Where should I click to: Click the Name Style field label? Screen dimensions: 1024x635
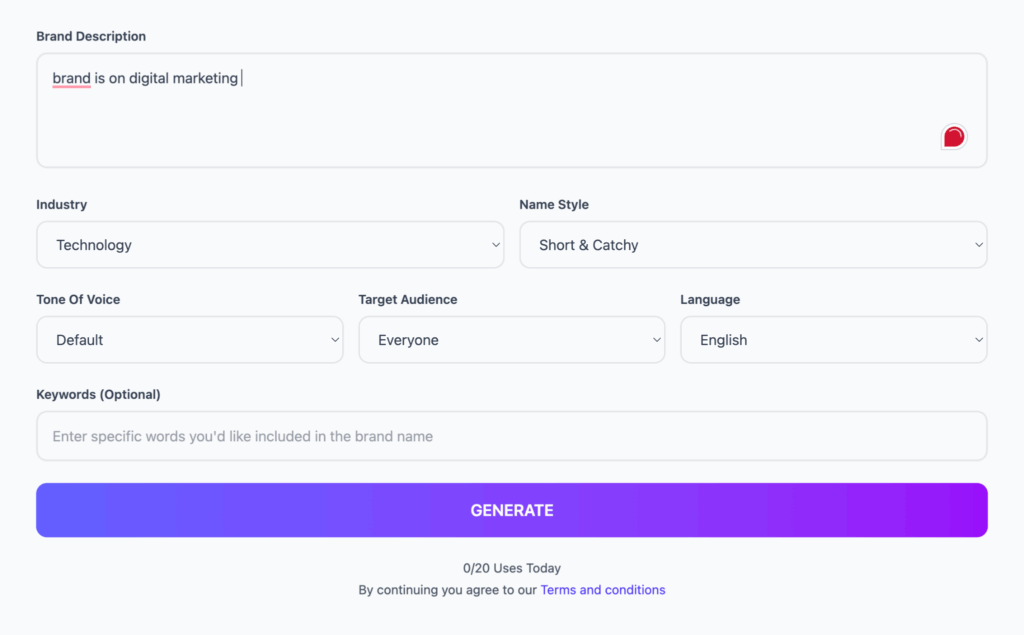554,204
